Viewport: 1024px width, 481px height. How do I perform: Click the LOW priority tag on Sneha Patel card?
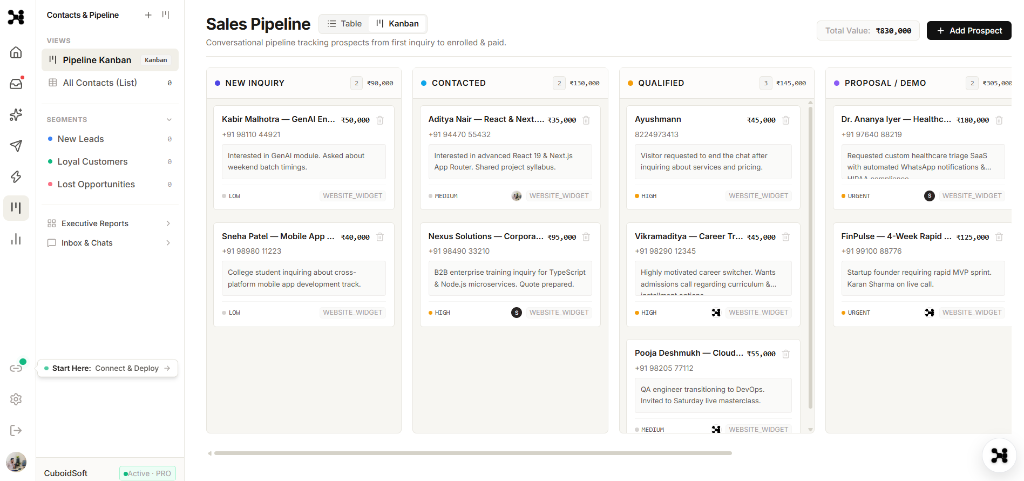pos(231,313)
